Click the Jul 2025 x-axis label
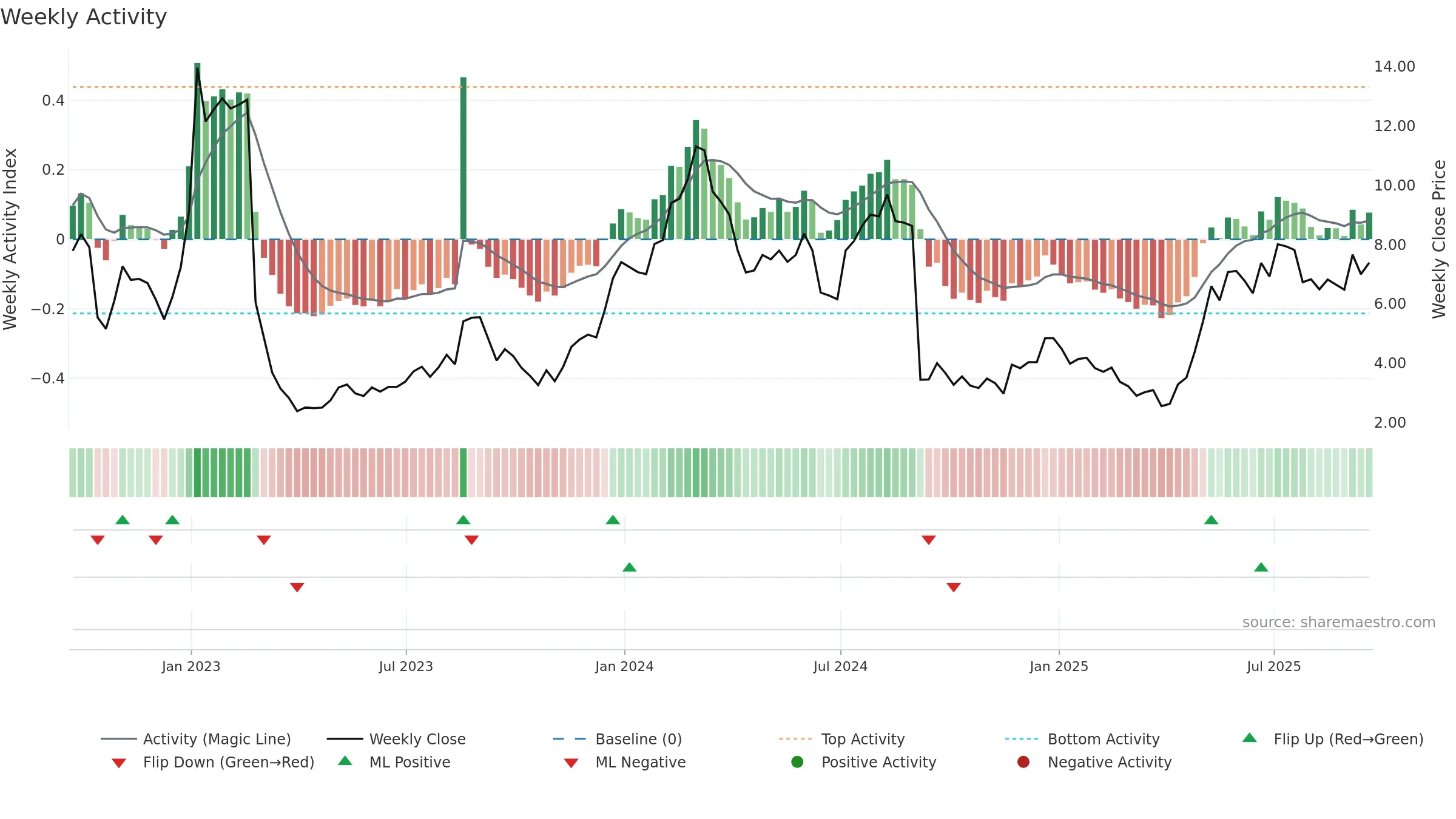This screenshot has width=1456, height=819. coord(1274,666)
